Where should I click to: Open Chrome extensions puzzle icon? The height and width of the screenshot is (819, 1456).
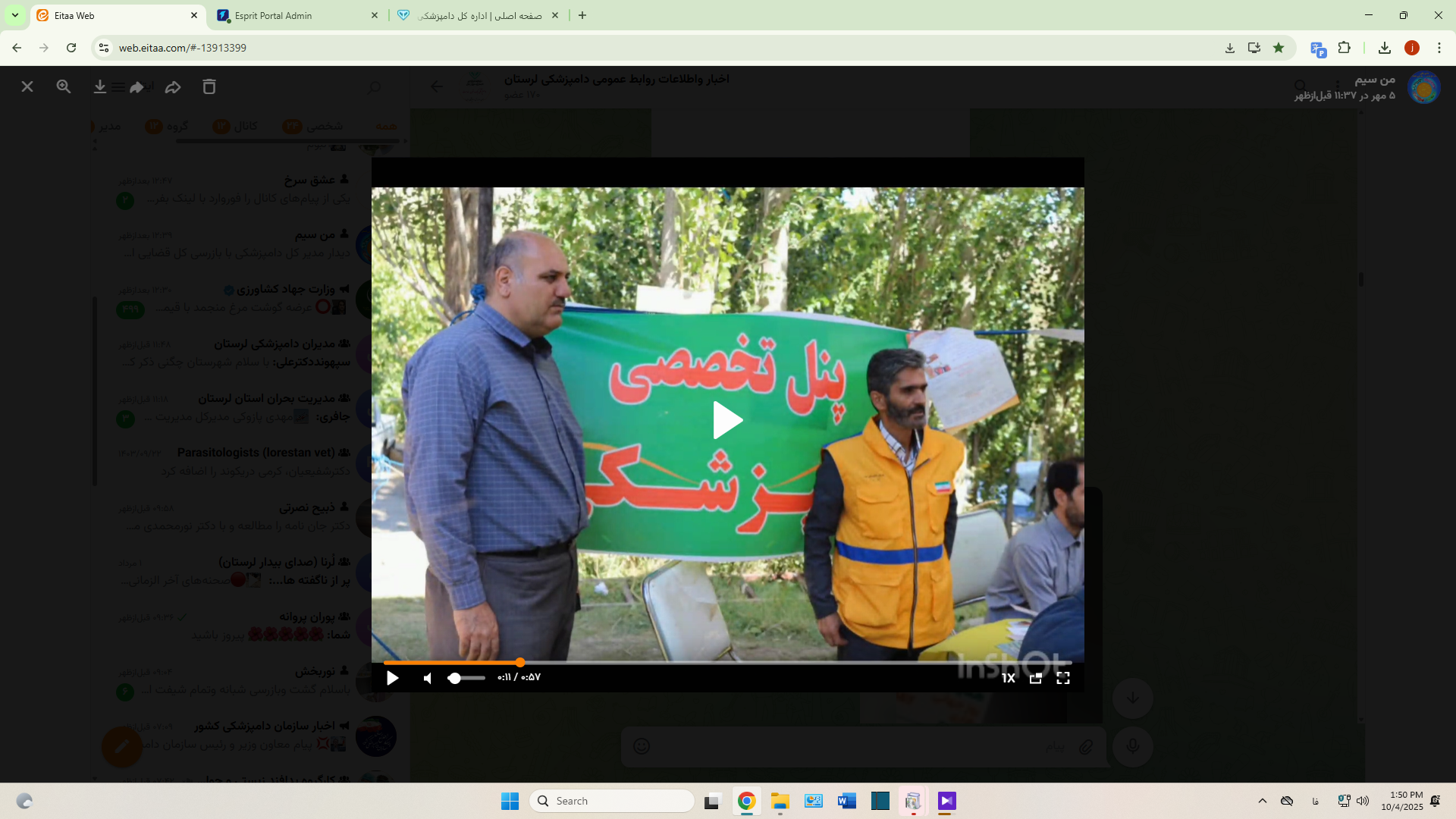1344,48
